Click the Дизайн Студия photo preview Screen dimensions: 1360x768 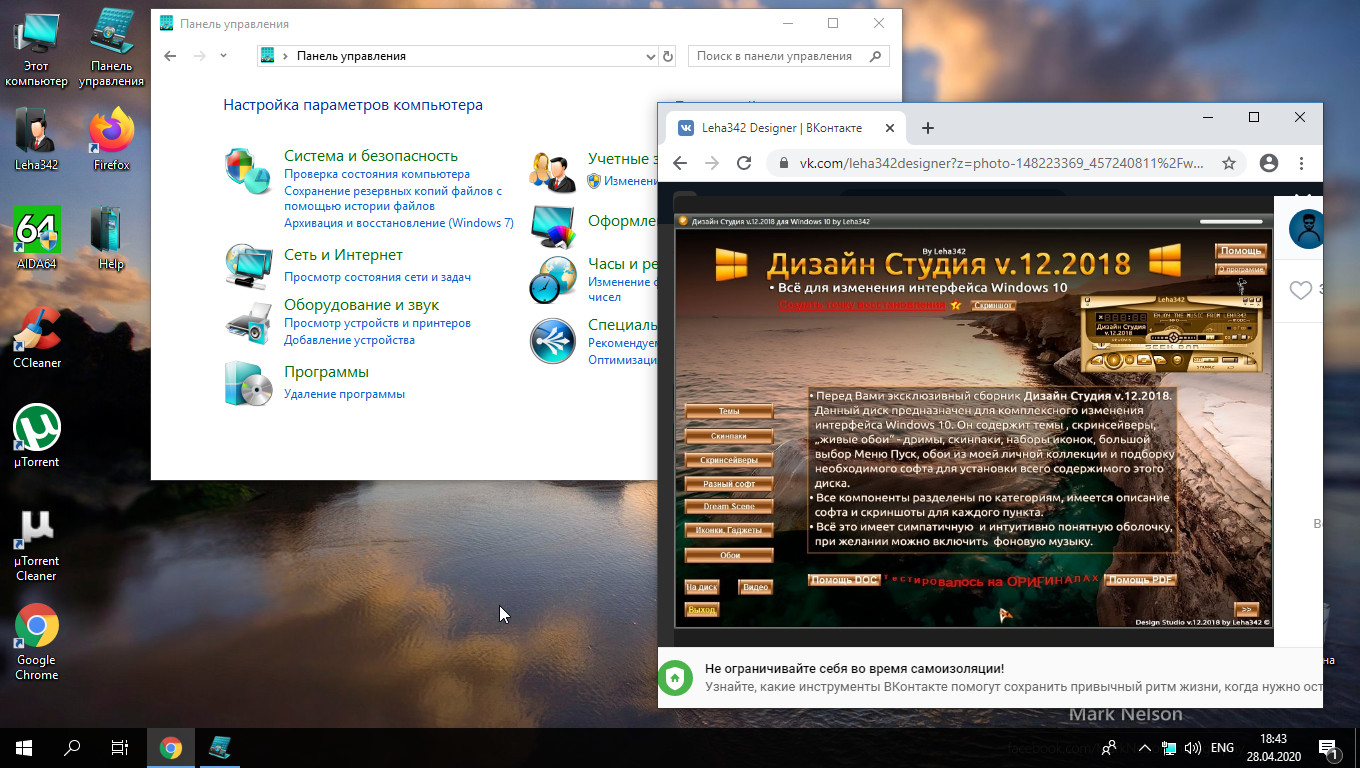pos(973,421)
